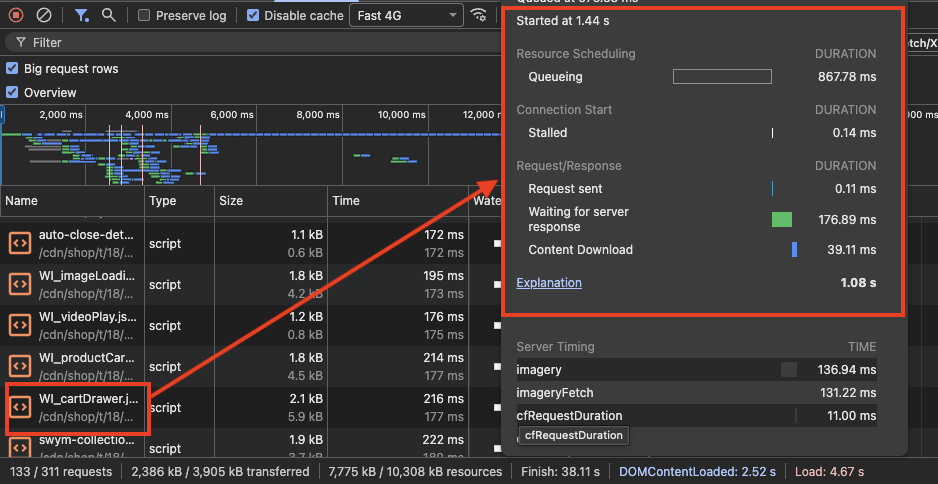Image resolution: width=938 pixels, height=484 pixels.
Task: Click 4,000 ms overview timeline marker
Action: click(147, 114)
